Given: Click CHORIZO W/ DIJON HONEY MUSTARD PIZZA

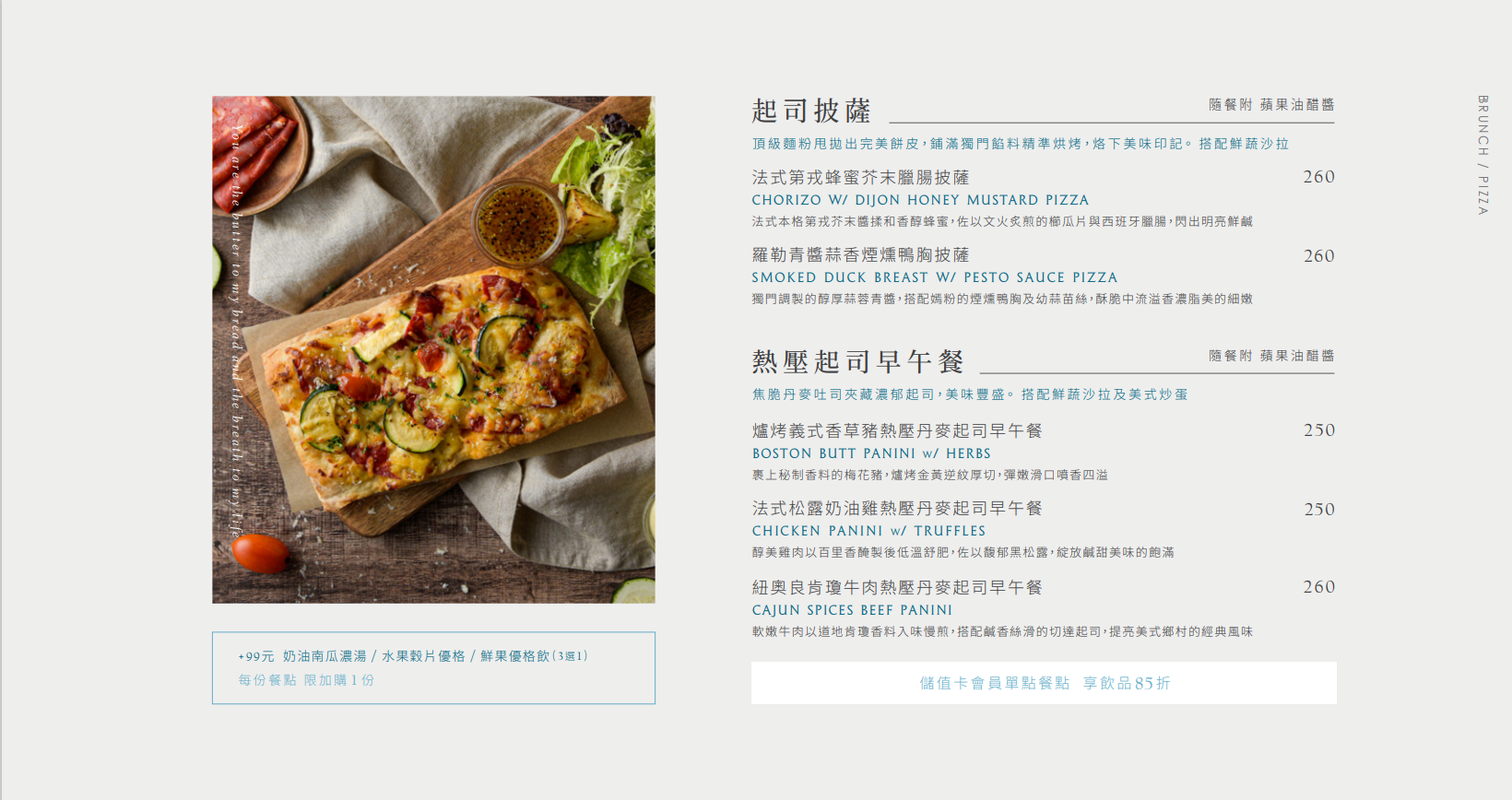Looking at the screenshot, I should click(x=920, y=200).
